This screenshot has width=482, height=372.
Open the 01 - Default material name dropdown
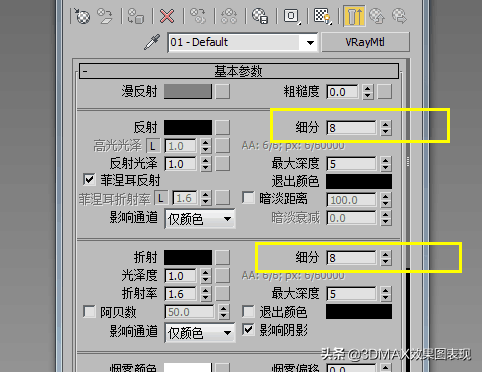(310, 43)
